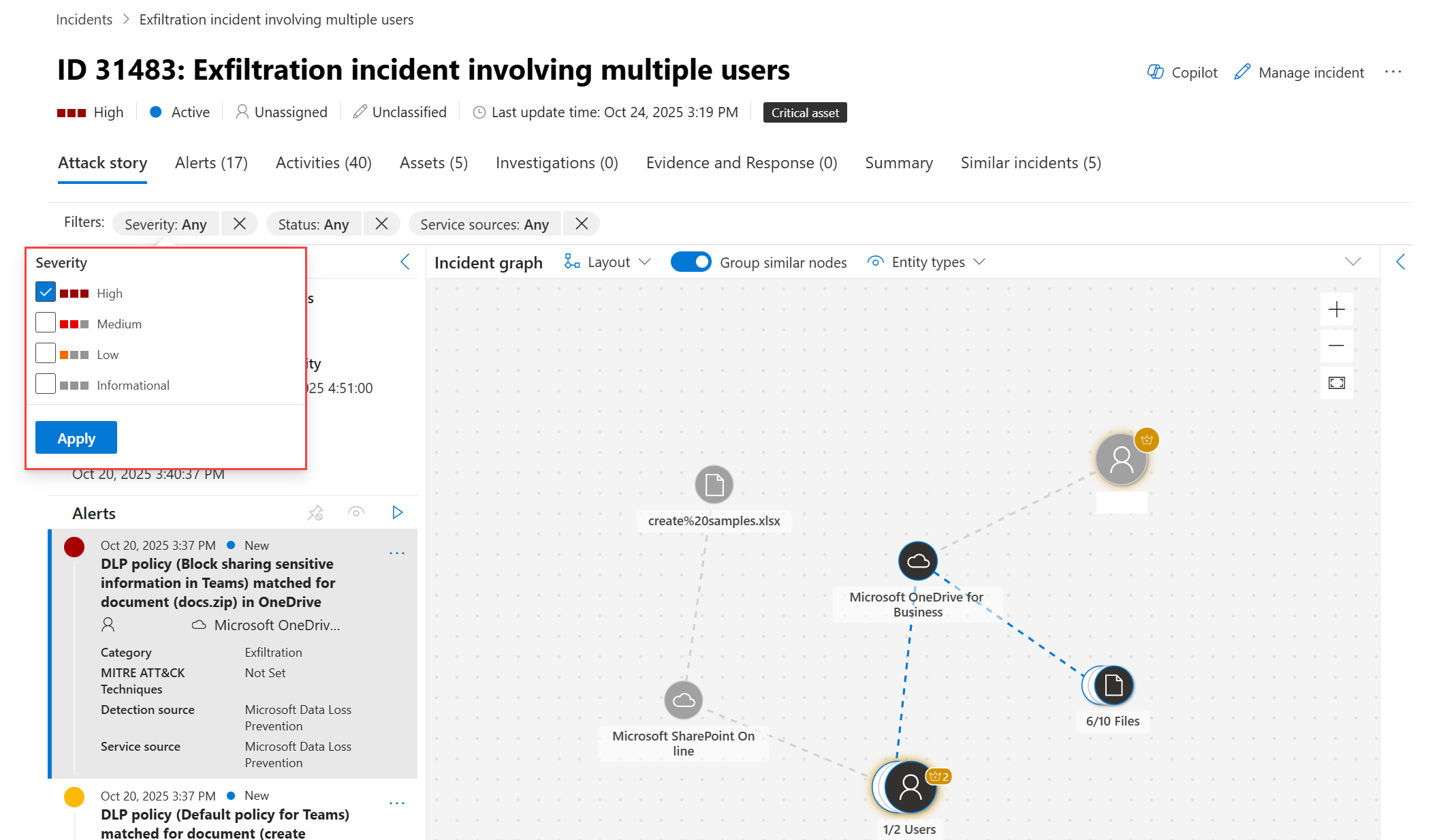
Task: Open the Service sources filter dropdown
Action: (484, 224)
